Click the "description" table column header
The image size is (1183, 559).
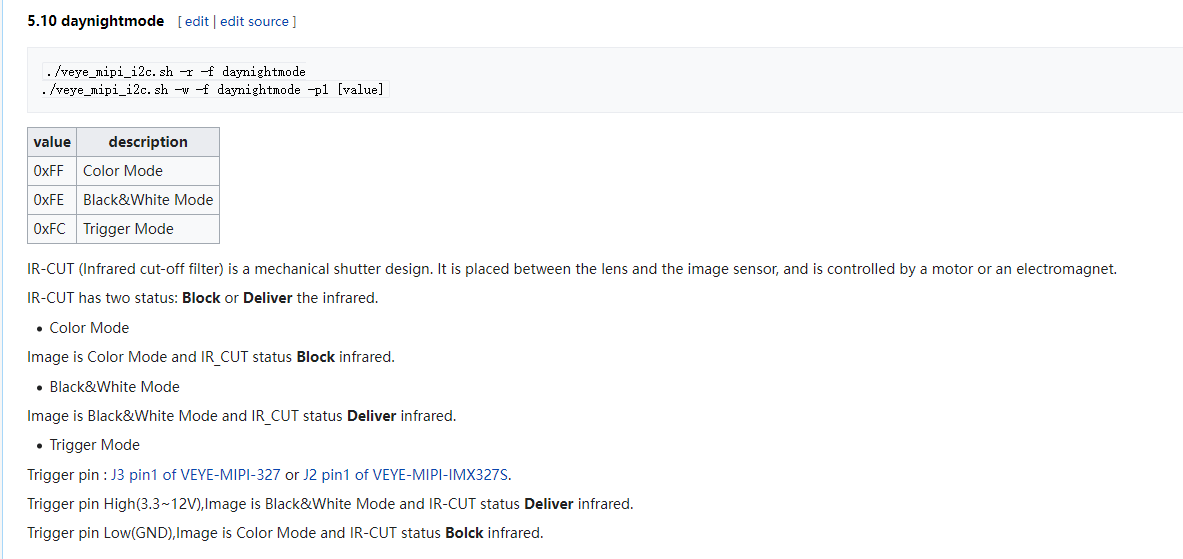point(148,142)
